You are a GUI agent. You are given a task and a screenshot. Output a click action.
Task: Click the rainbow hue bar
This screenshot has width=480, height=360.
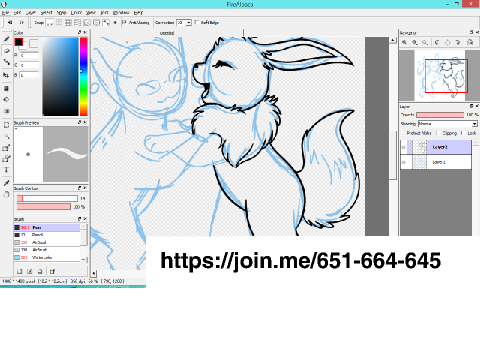click(x=83, y=77)
